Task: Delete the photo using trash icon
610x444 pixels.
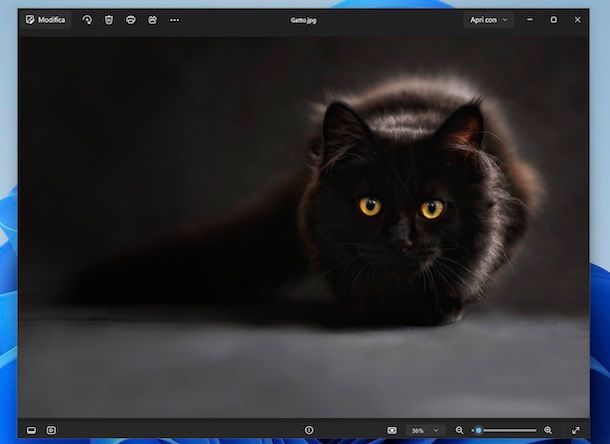Action: click(109, 20)
